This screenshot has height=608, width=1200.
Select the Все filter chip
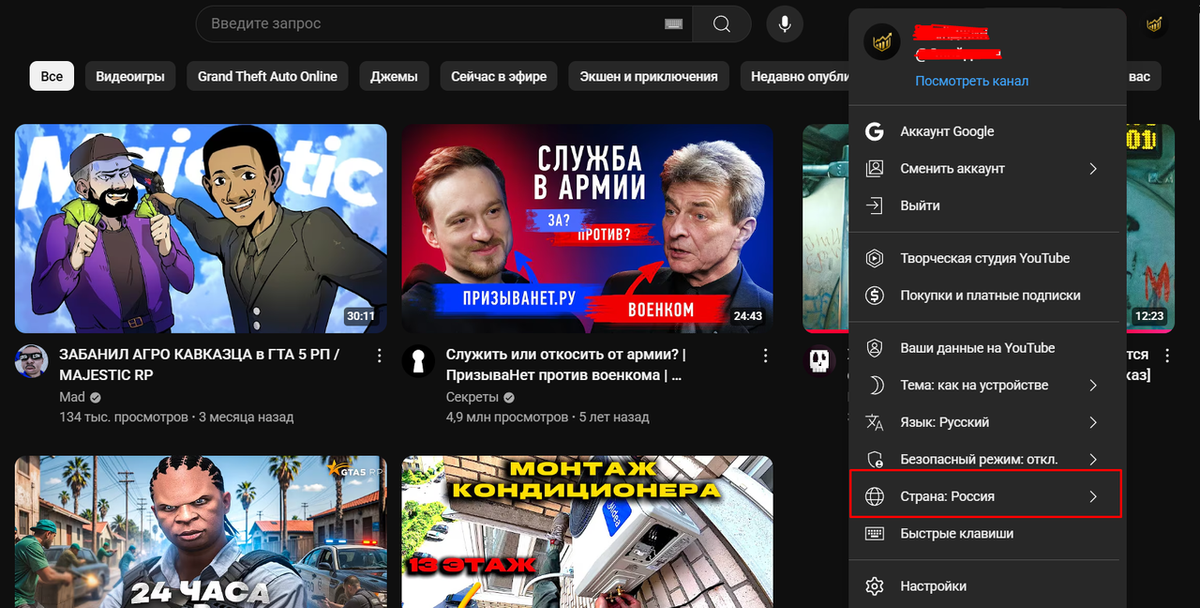pyautogui.click(x=52, y=76)
